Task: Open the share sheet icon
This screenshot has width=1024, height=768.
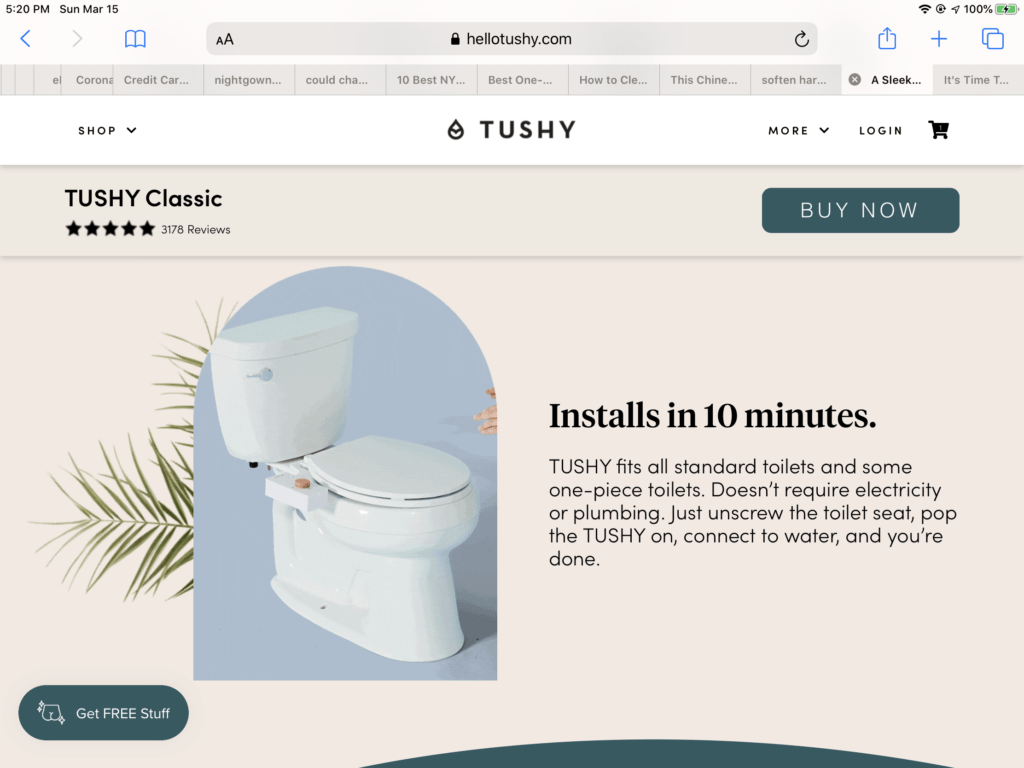Action: click(x=887, y=38)
